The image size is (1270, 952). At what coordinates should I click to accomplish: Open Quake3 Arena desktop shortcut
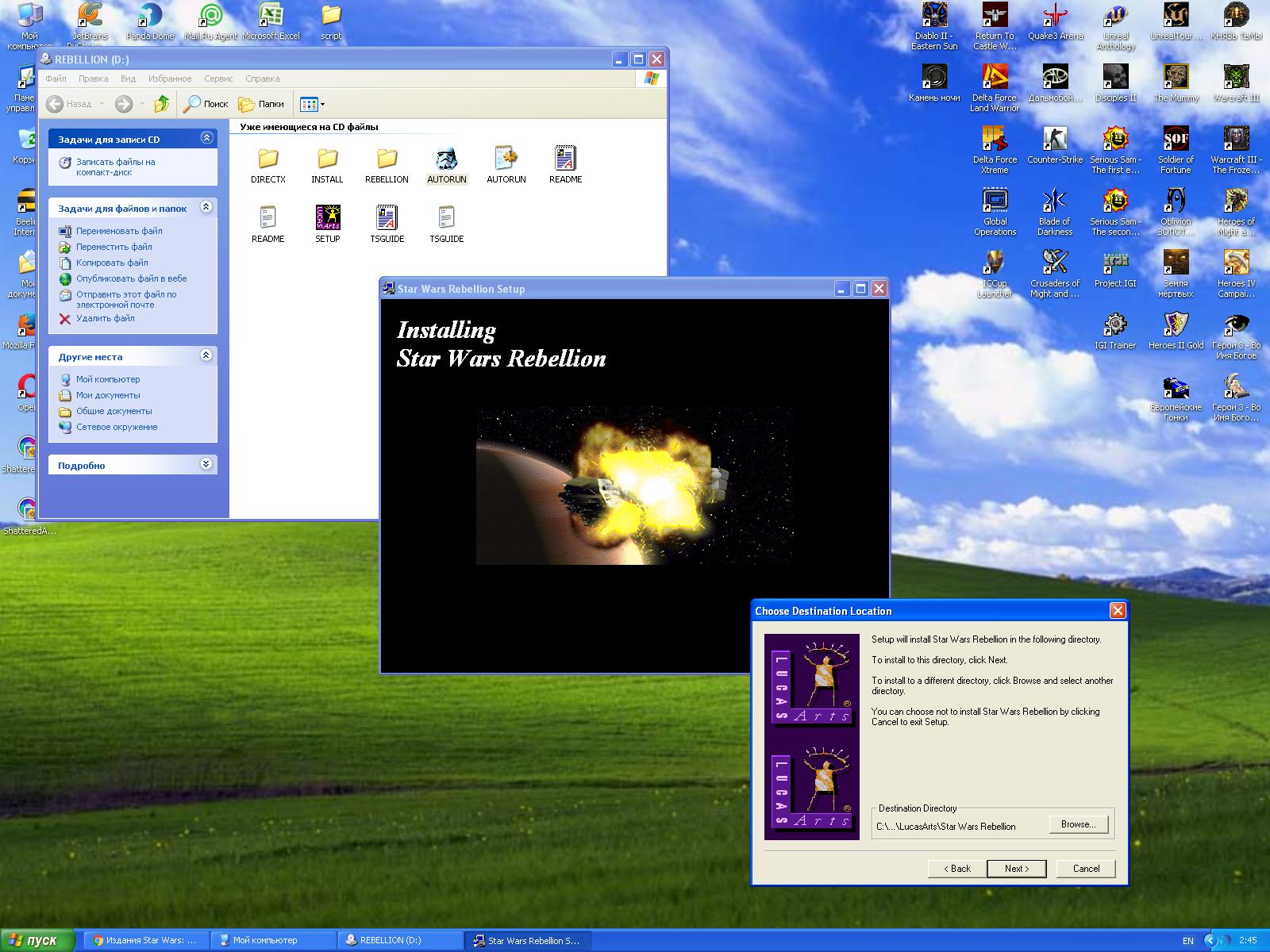click(1055, 17)
